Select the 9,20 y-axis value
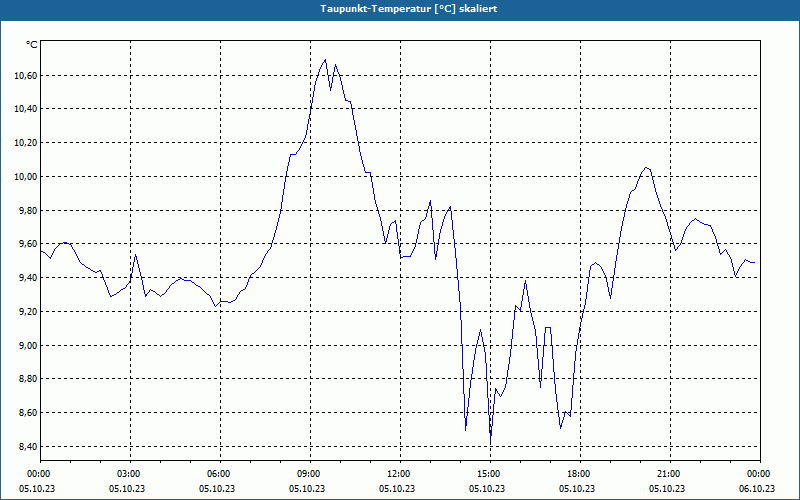Screen dimensions: 800x500 (x=27, y=311)
